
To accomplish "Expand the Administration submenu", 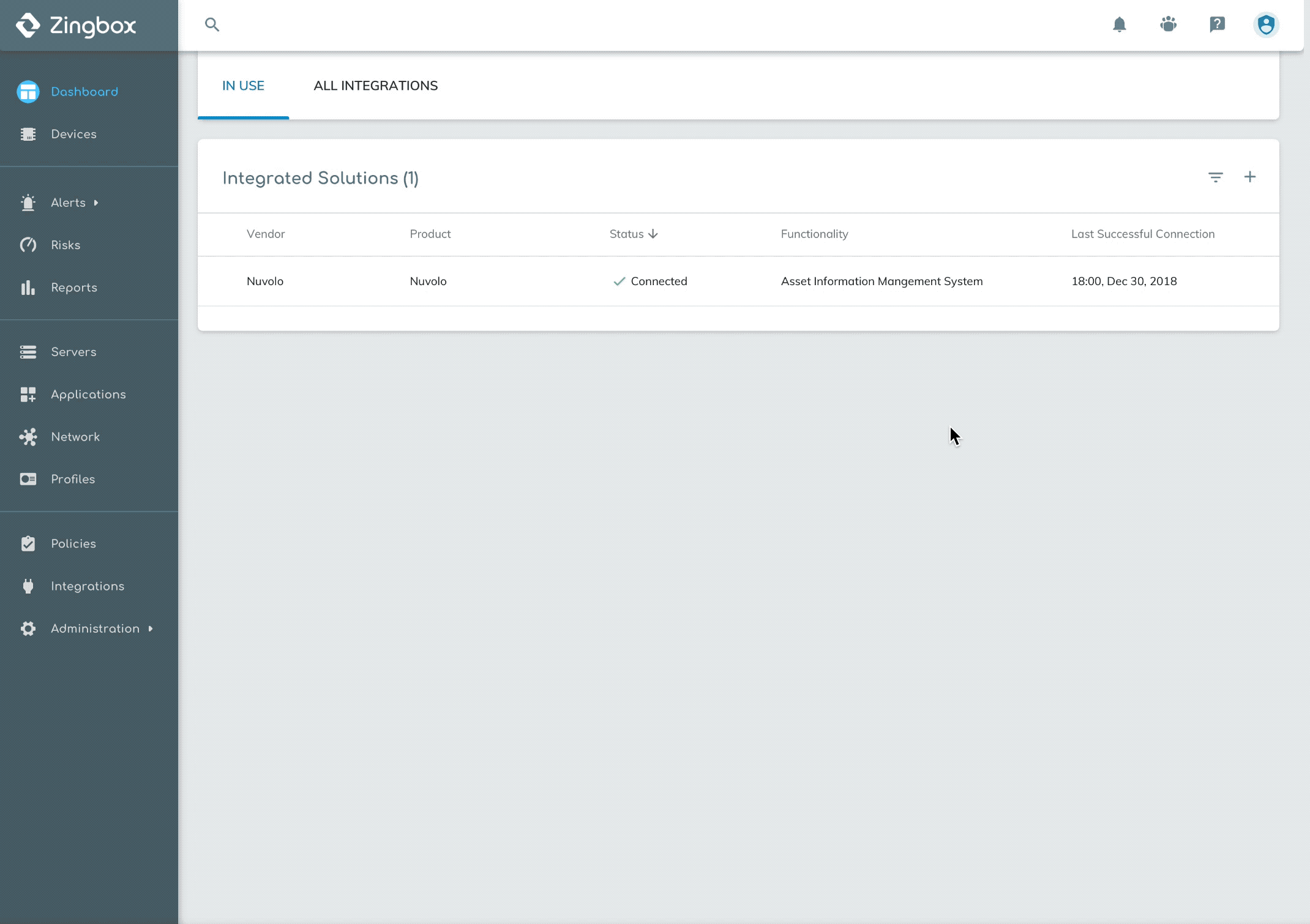I will [94, 628].
